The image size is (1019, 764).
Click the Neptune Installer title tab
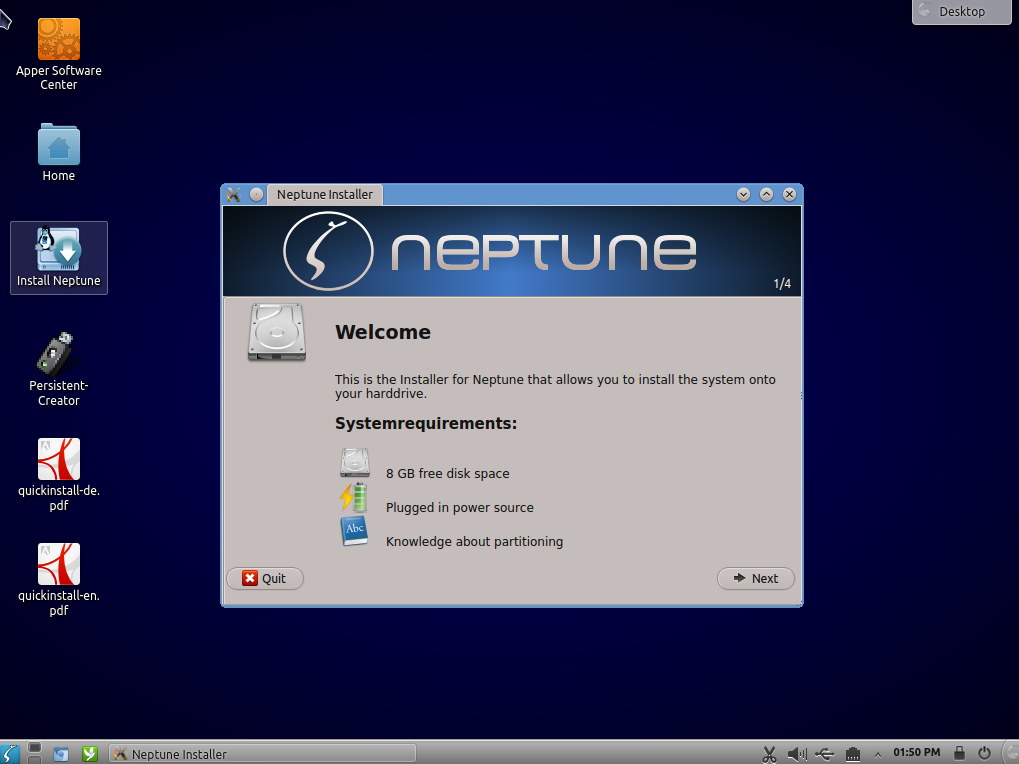325,194
